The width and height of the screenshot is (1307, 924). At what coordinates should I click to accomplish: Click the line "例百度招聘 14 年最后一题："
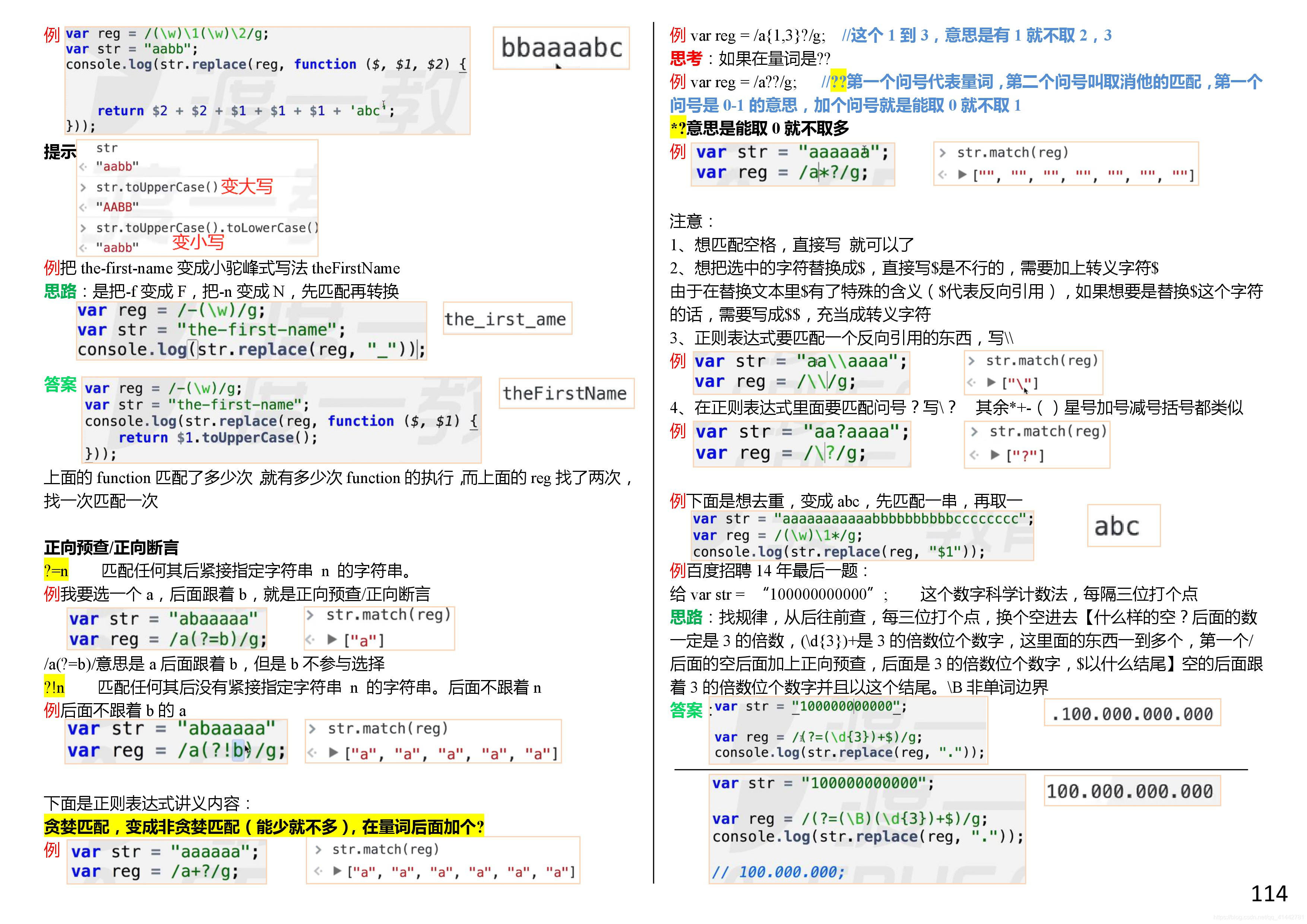[x=769, y=571]
